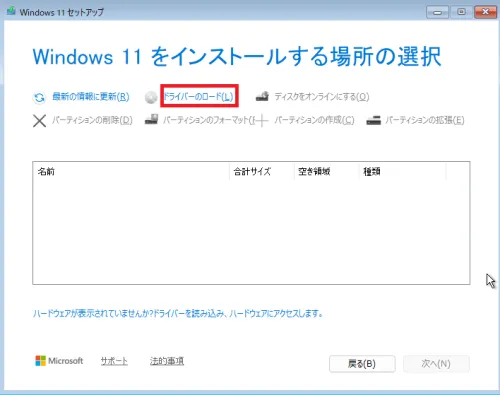Click パーティションの作成(C) text
Screen dimensions: 500x395
pyautogui.click(x=314, y=120)
